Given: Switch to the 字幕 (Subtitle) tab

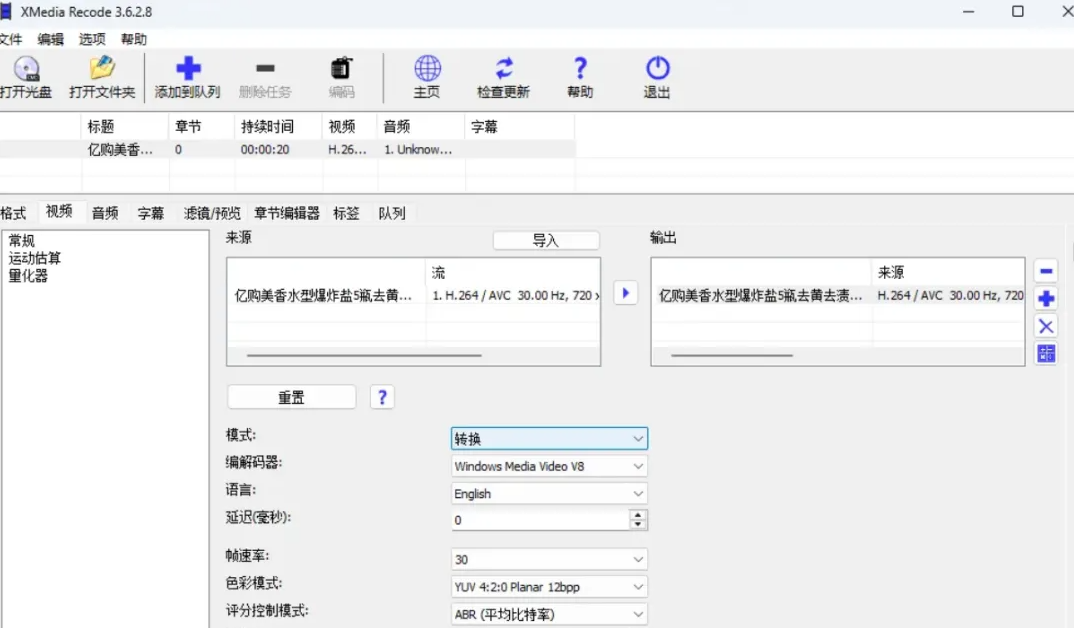Looking at the screenshot, I should [151, 213].
